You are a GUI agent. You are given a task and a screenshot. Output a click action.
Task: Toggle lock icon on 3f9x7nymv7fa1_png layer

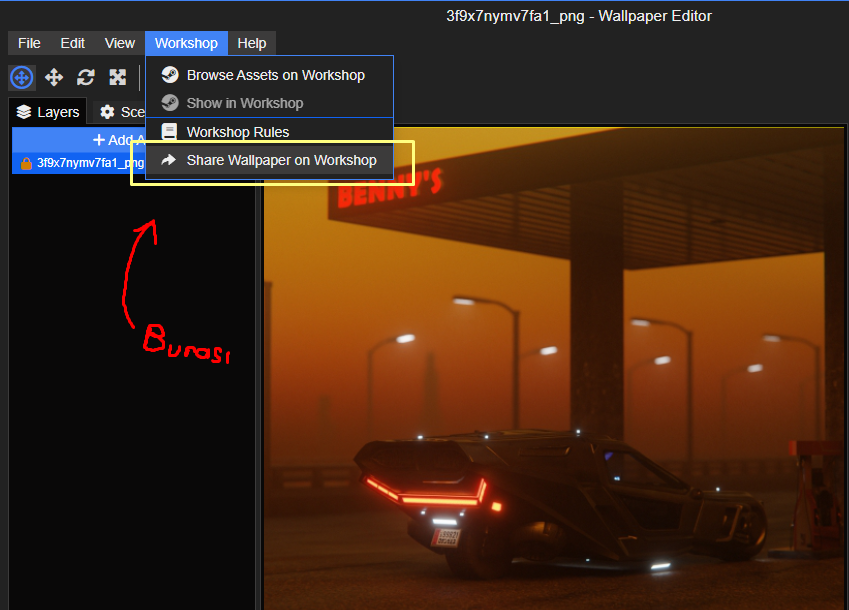[25, 163]
